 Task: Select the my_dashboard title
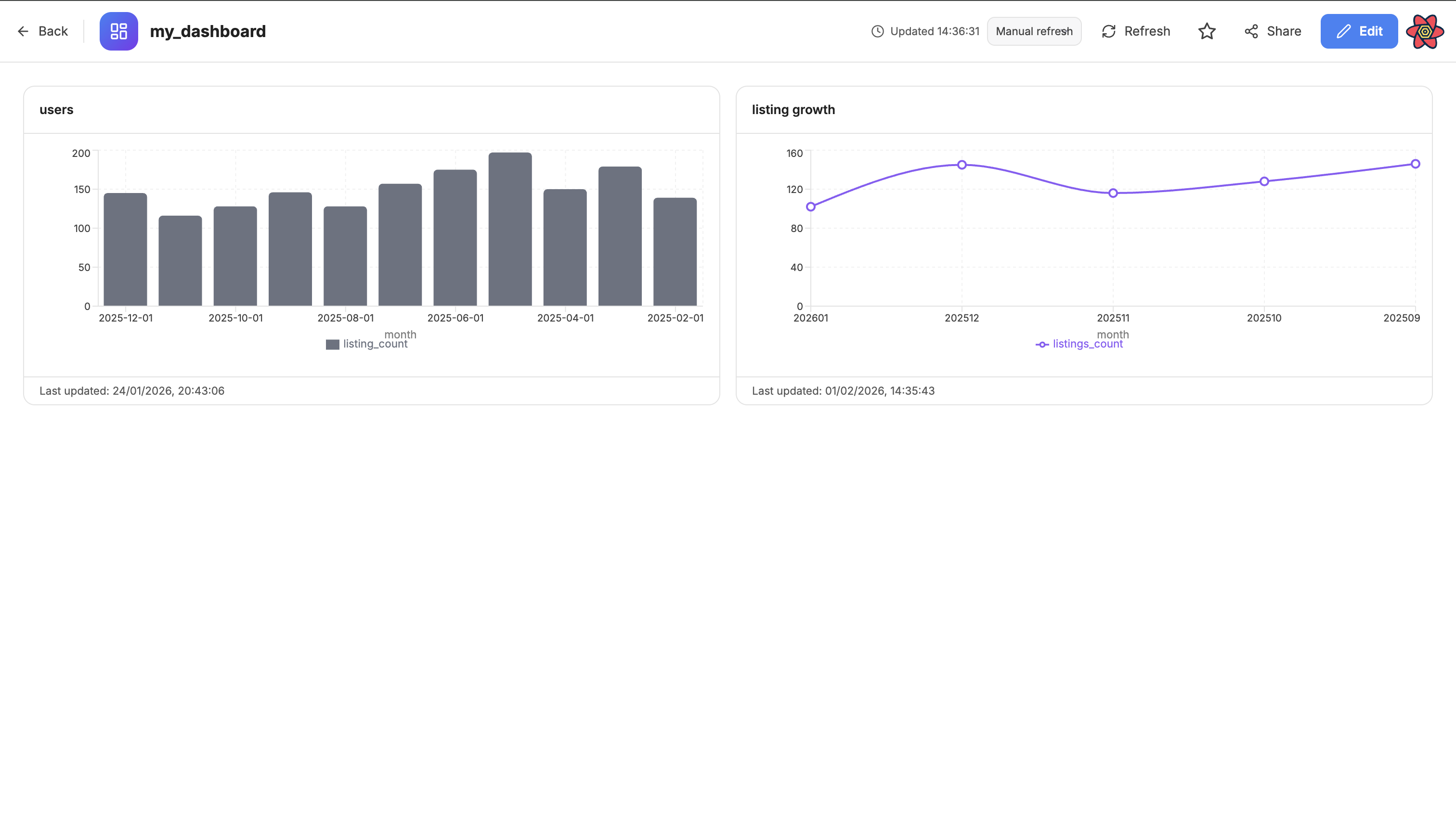[x=208, y=31]
